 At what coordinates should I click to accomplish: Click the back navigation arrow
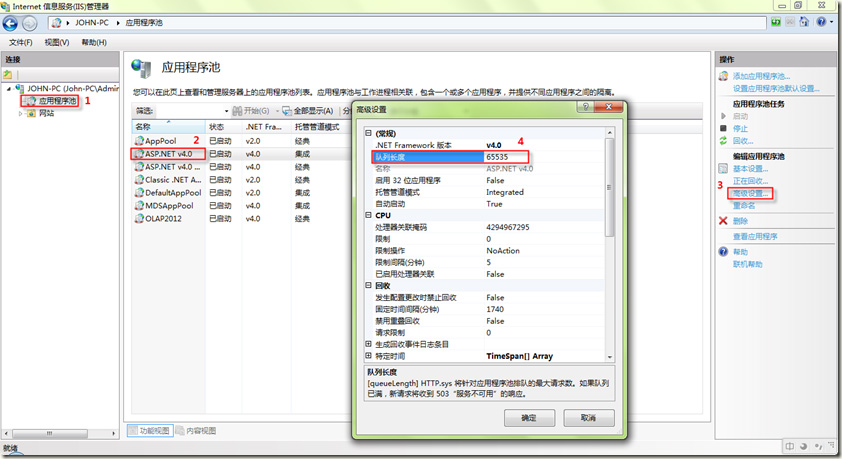click(11, 22)
